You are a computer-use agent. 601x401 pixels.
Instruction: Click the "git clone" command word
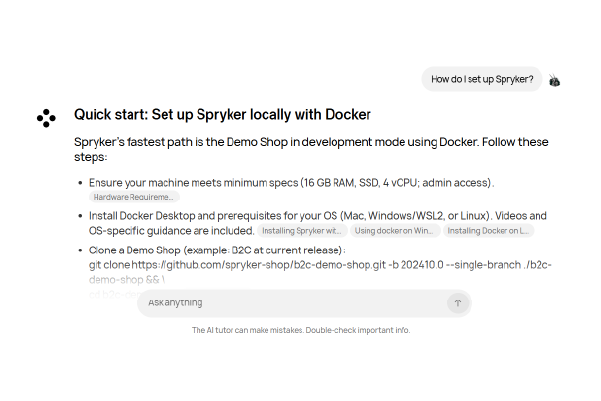coord(110,265)
